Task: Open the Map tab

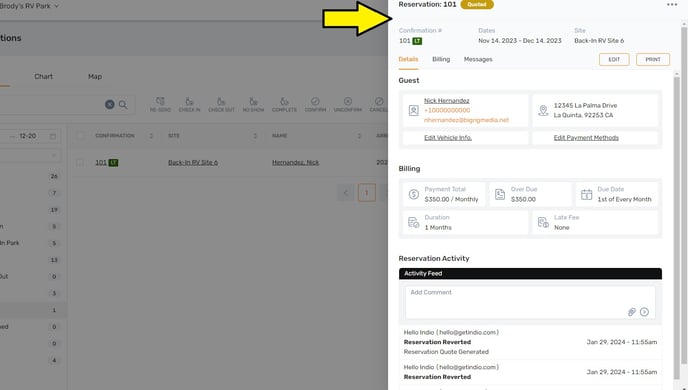Action: [95, 76]
